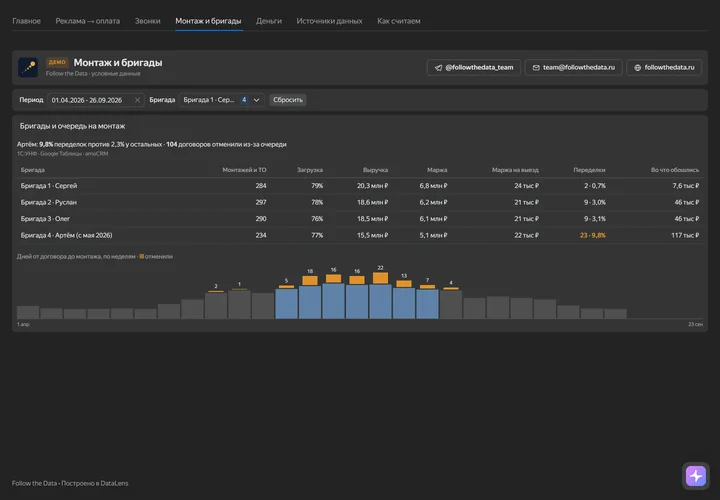
Task: Go to the Деньги tab
Action: tap(269, 21)
